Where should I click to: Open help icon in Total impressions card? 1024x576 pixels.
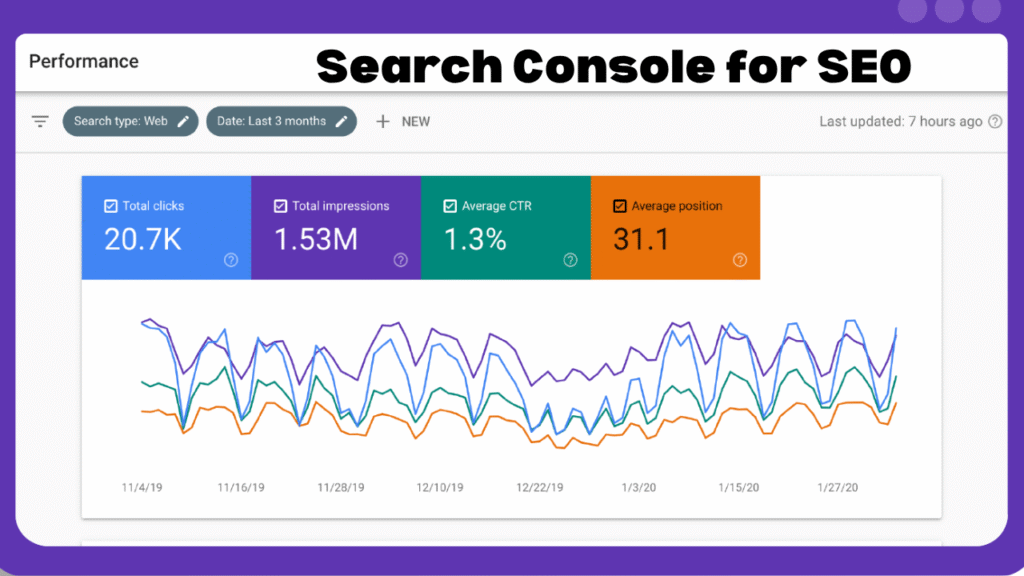point(400,260)
